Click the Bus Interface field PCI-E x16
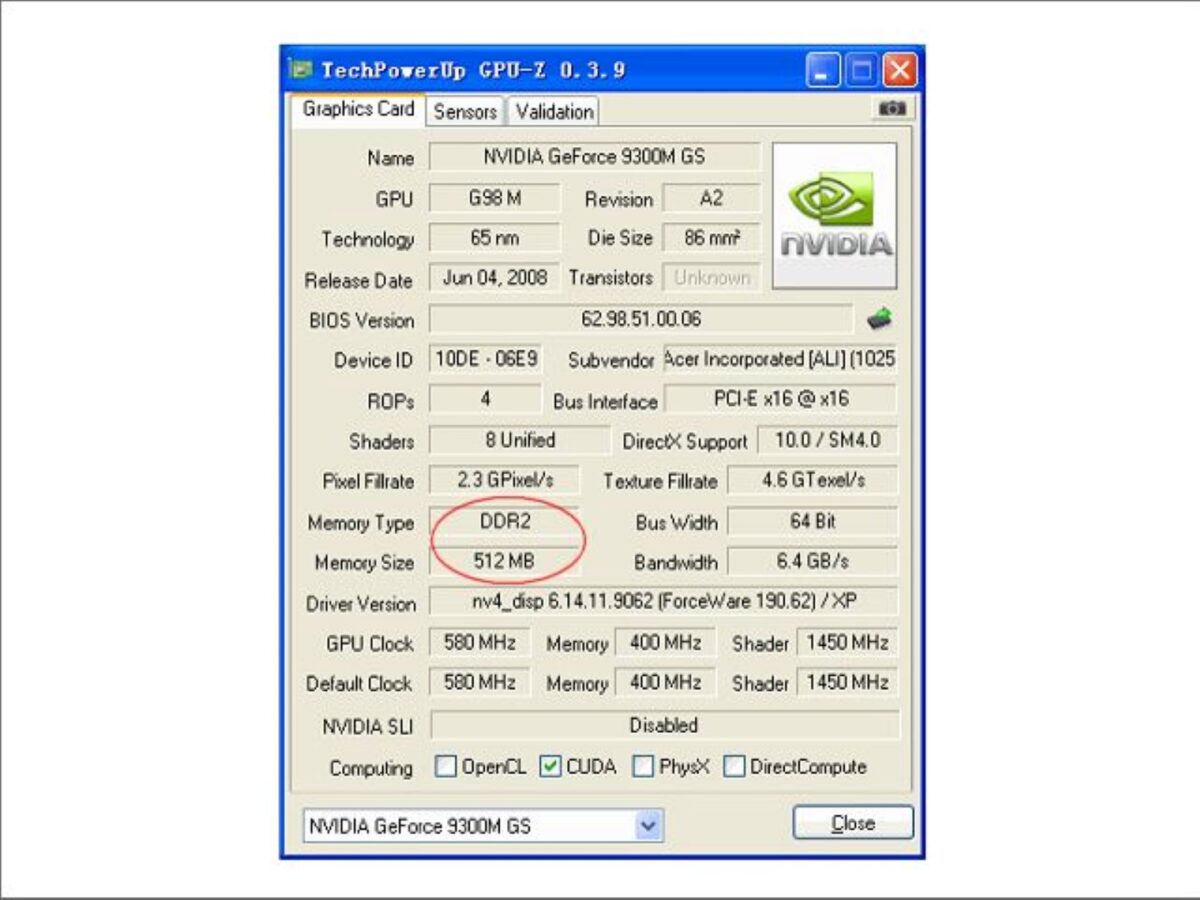This screenshot has height=900, width=1200. point(781,399)
